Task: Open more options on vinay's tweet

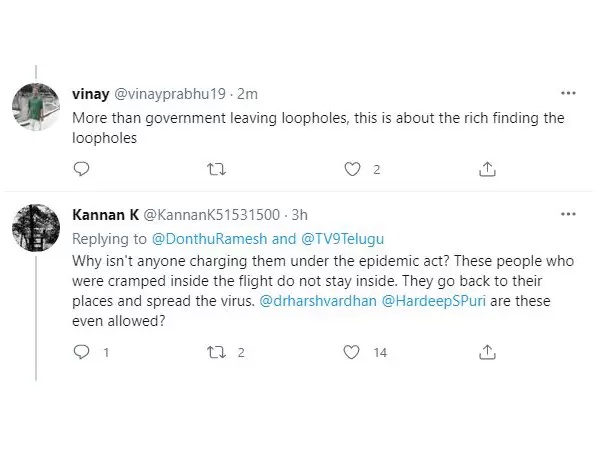Action: tap(568, 93)
